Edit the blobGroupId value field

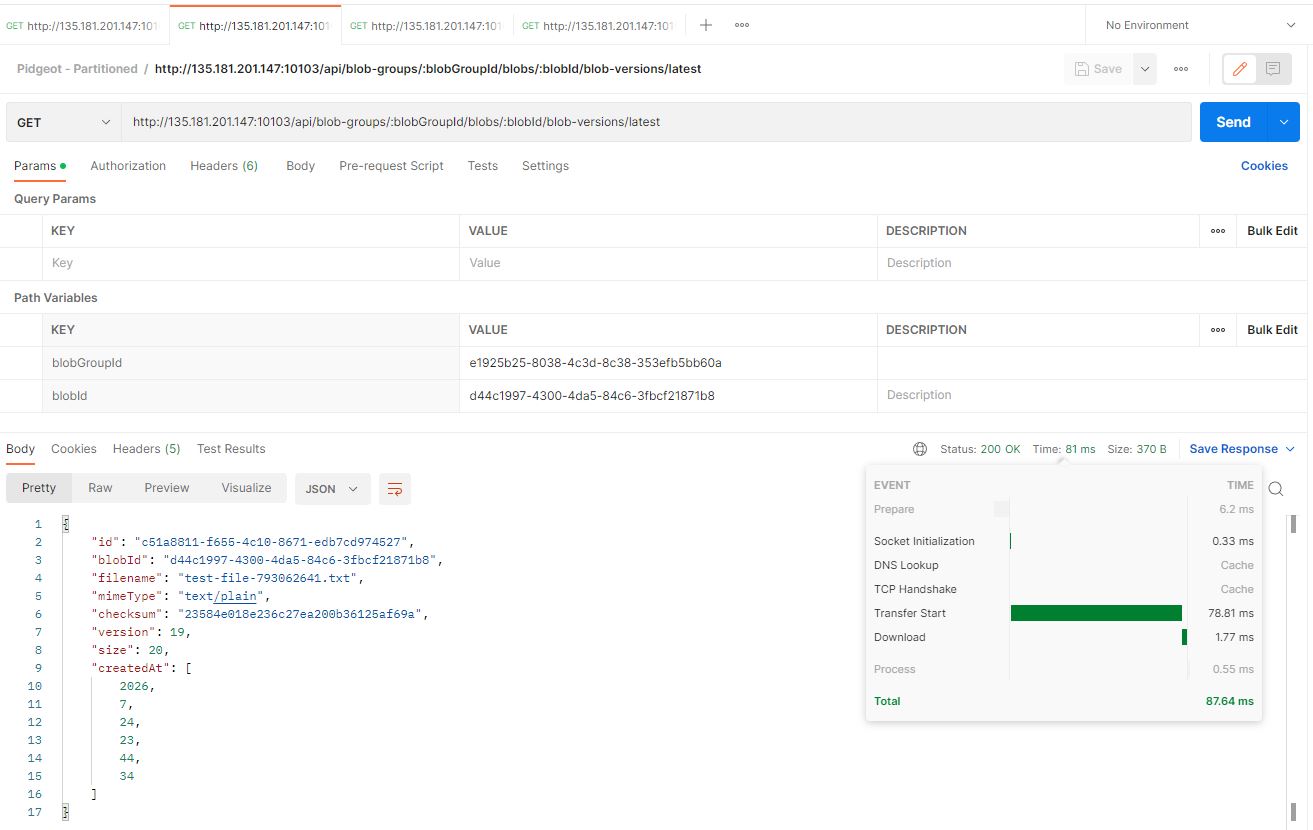(668, 363)
